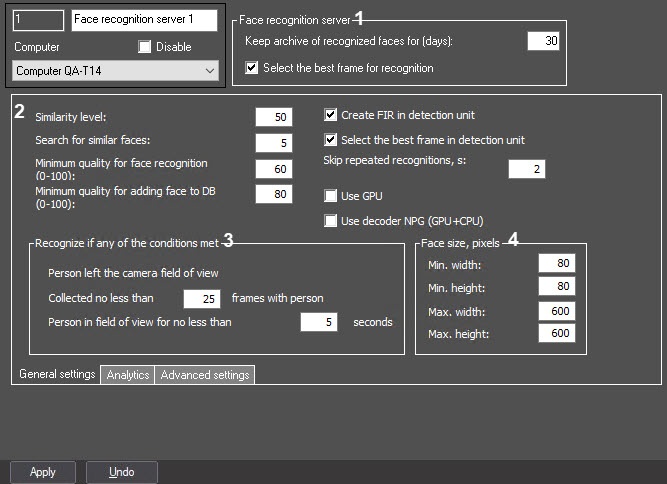Uncheck Select the best frame for recognition
This screenshot has width=667, height=484.
(251, 68)
